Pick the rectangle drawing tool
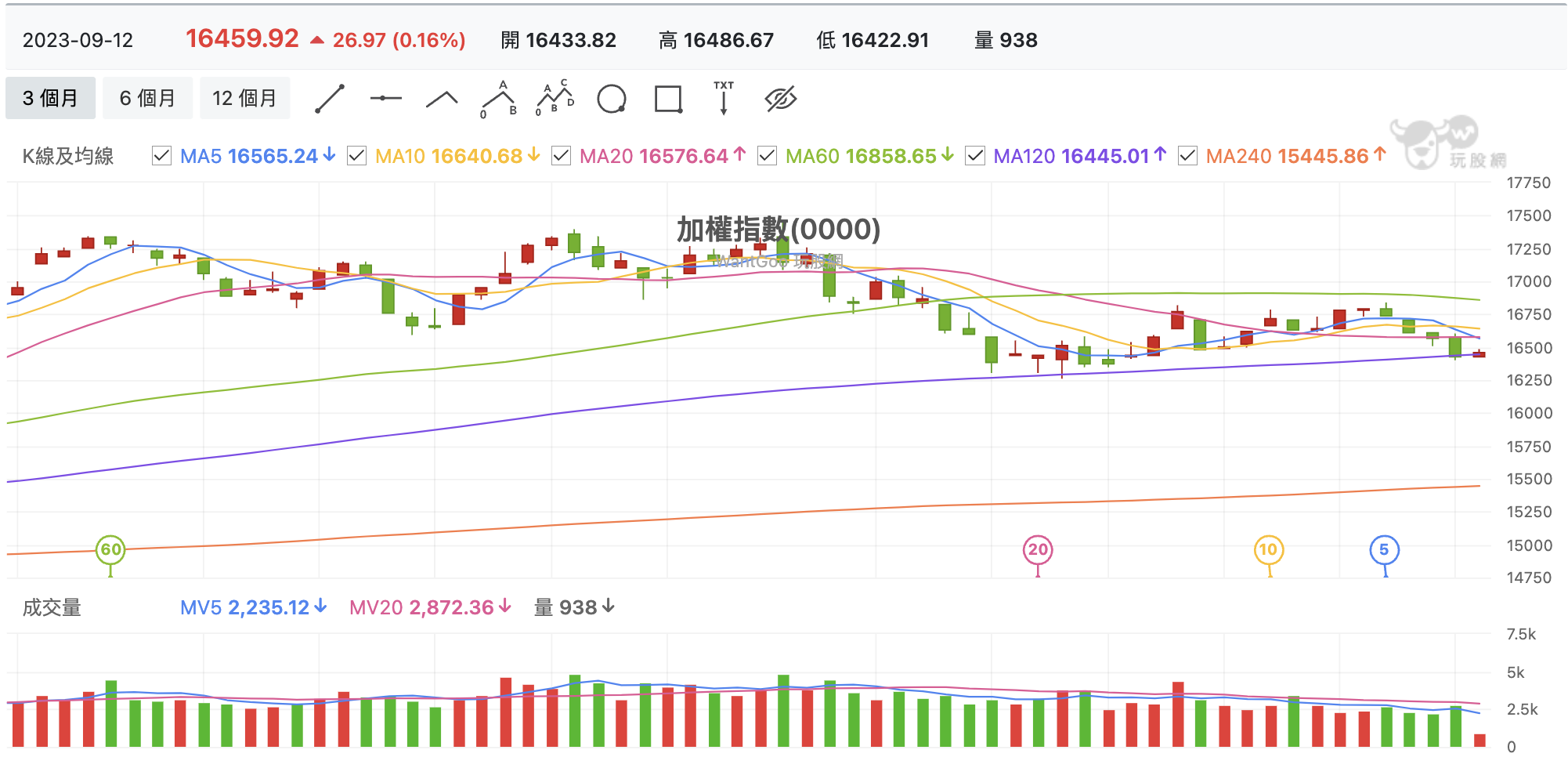The height and width of the screenshot is (757, 1568). pos(667,97)
